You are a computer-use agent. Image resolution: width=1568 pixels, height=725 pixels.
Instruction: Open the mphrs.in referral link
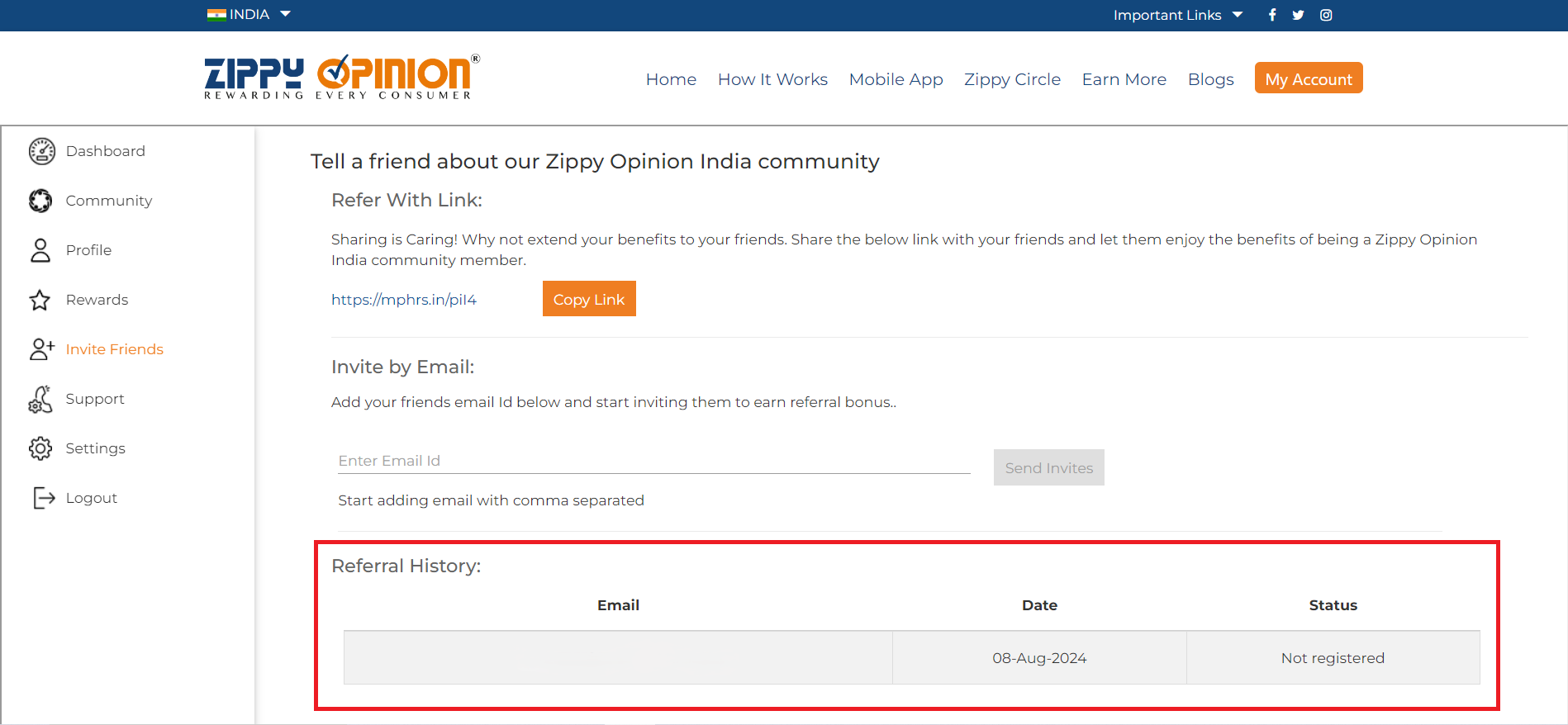pos(404,300)
